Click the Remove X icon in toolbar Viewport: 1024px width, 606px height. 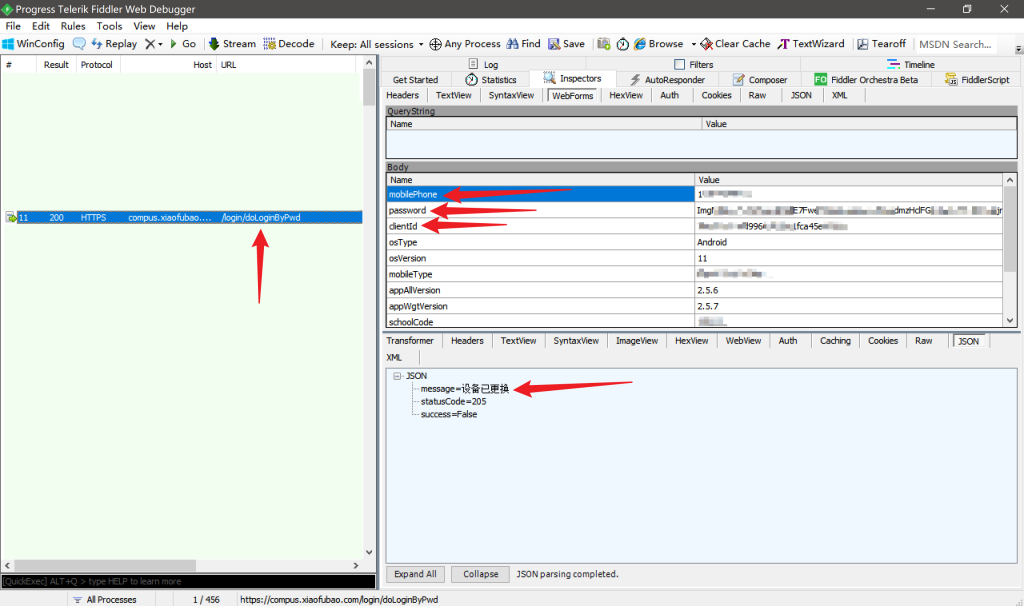150,44
